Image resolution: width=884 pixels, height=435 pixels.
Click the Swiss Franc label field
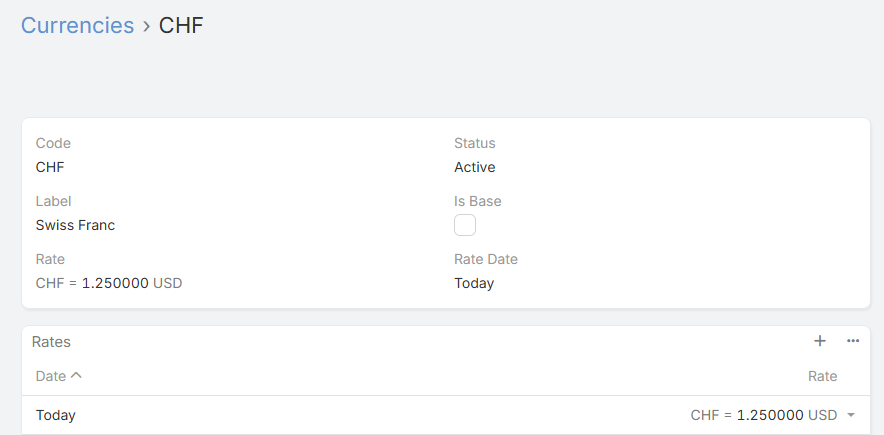click(x=75, y=225)
